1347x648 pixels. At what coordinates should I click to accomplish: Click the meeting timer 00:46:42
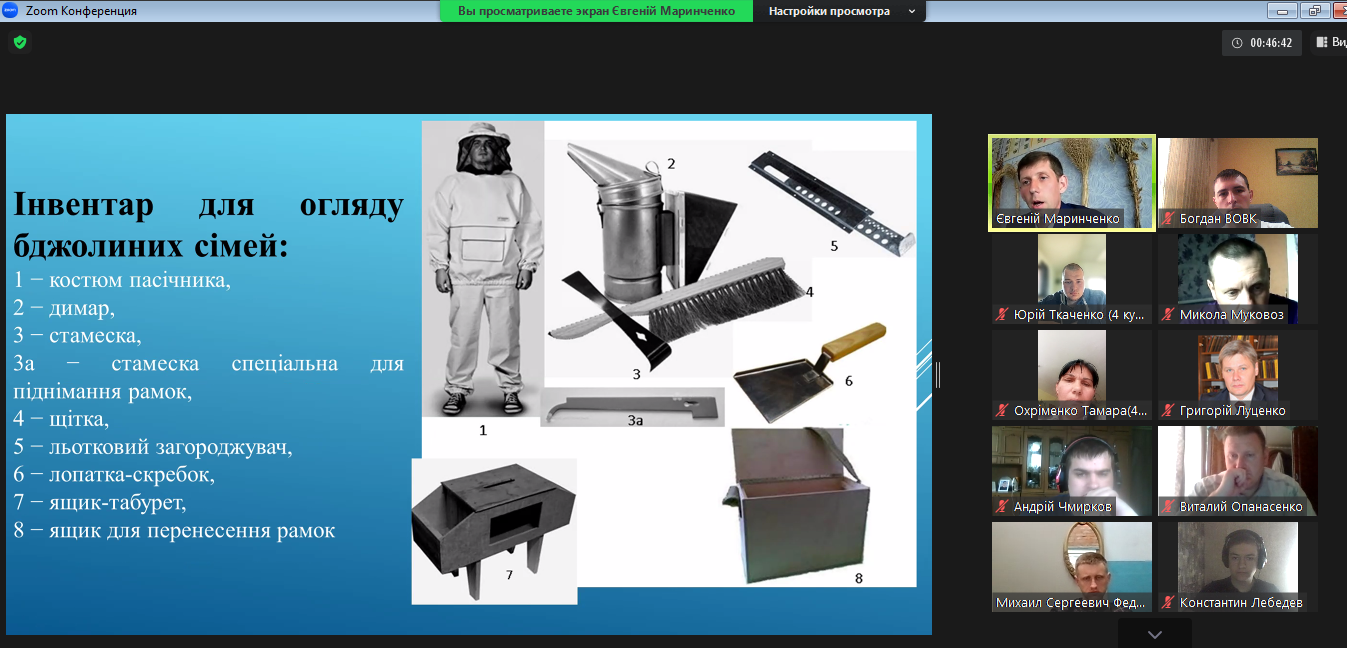pyautogui.click(x=1263, y=43)
